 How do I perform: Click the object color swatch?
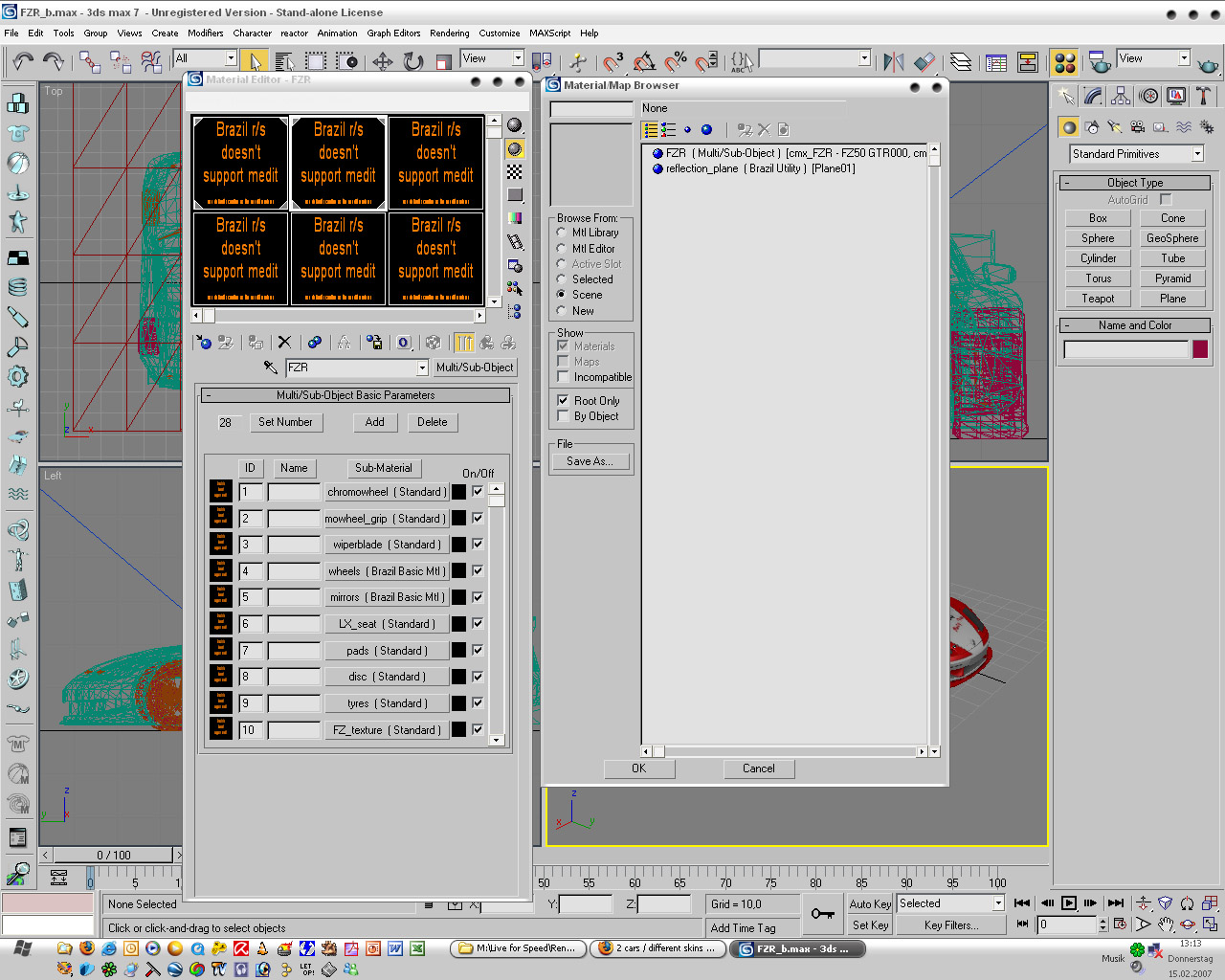point(1200,349)
